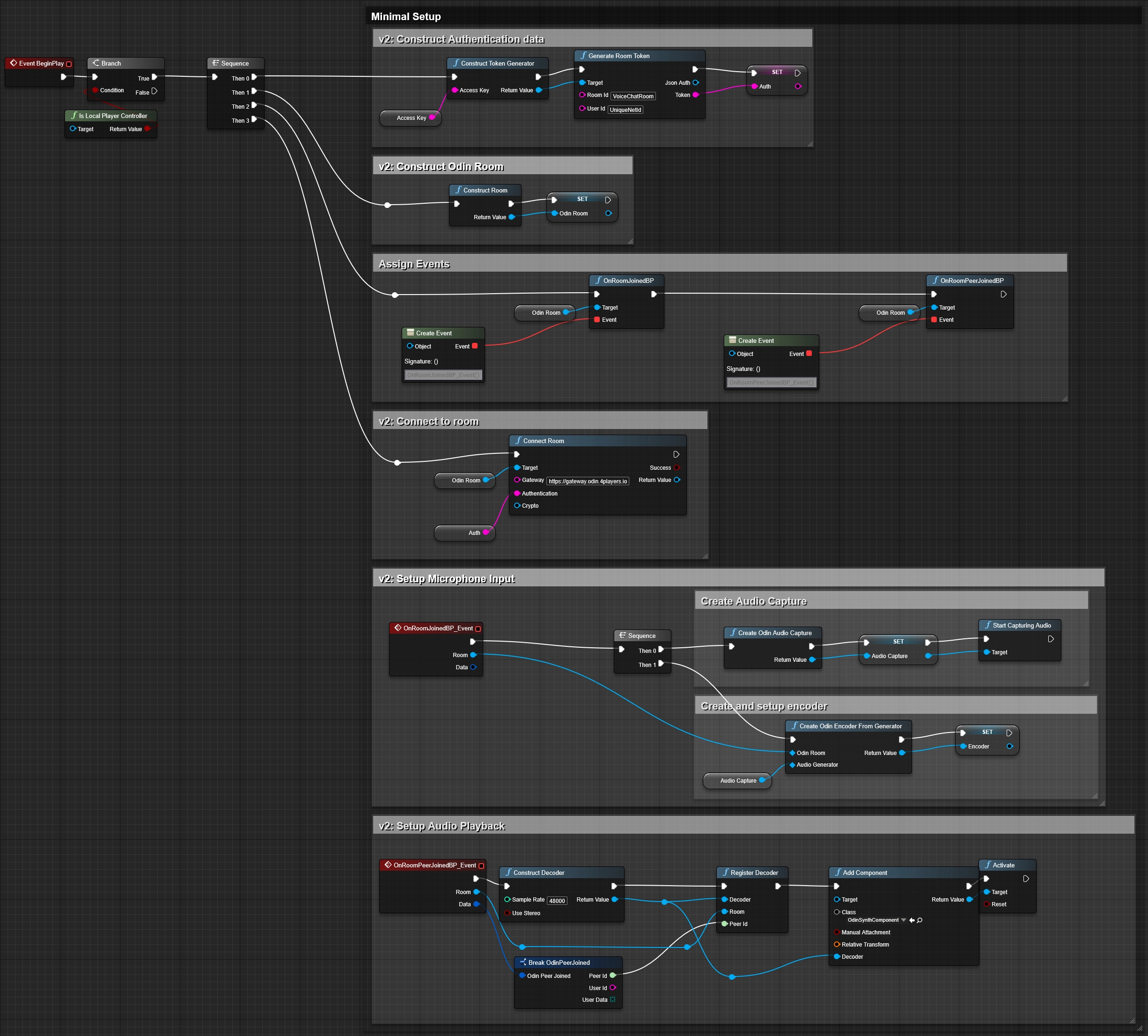Click the Branch node arrow icon
The image size is (1148, 1036).
click(x=96, y=63)
